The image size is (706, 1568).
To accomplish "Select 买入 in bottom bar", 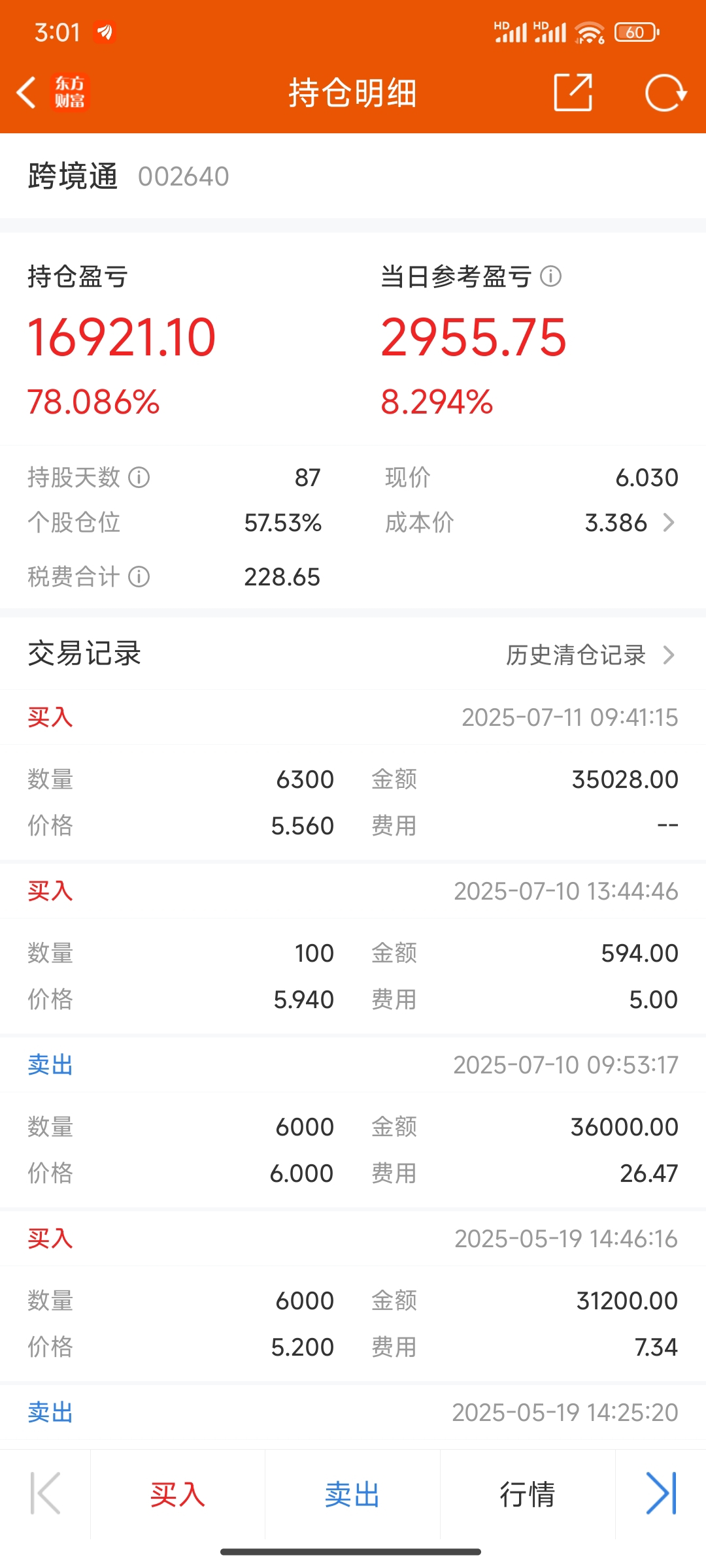I will tap(178, 1494).
